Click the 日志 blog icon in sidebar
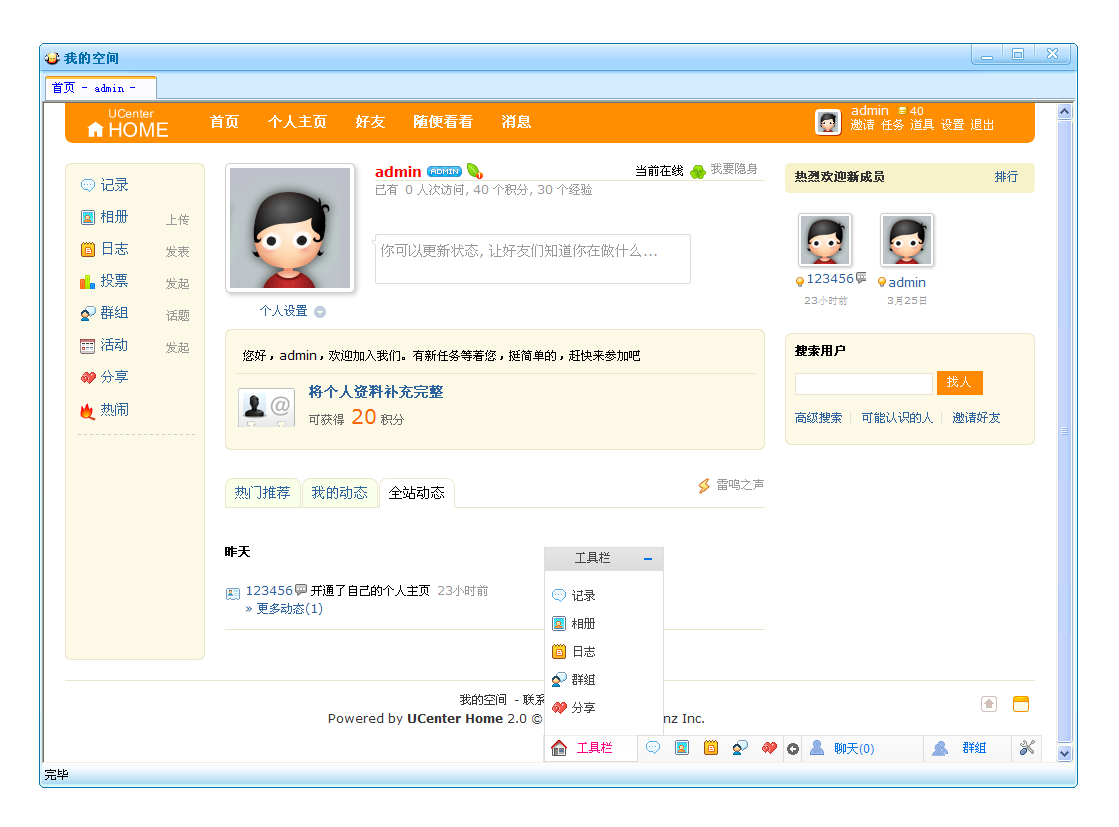Screen dimensions: 1119x827 [x=88, y=250]
